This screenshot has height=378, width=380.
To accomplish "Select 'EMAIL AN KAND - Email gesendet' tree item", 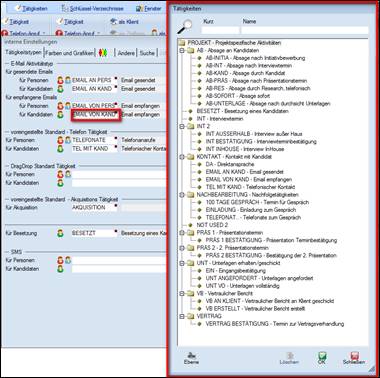I will (244, 172).
